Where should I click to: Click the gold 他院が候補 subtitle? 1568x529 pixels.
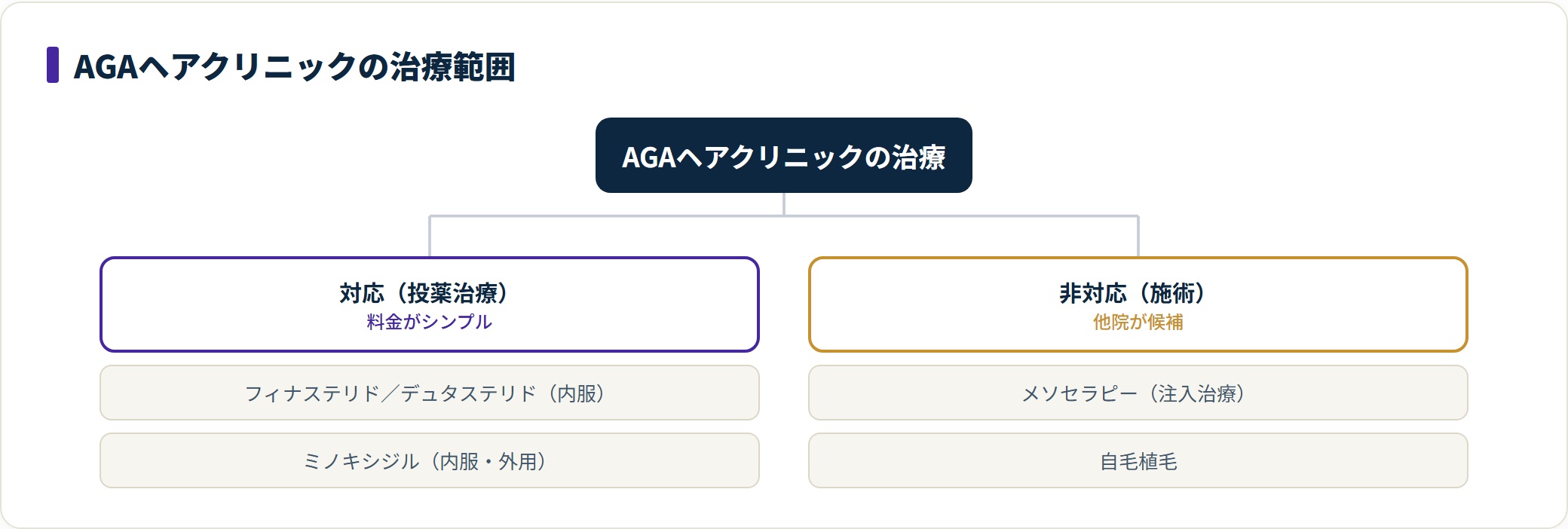click(x=1138, y=322)
